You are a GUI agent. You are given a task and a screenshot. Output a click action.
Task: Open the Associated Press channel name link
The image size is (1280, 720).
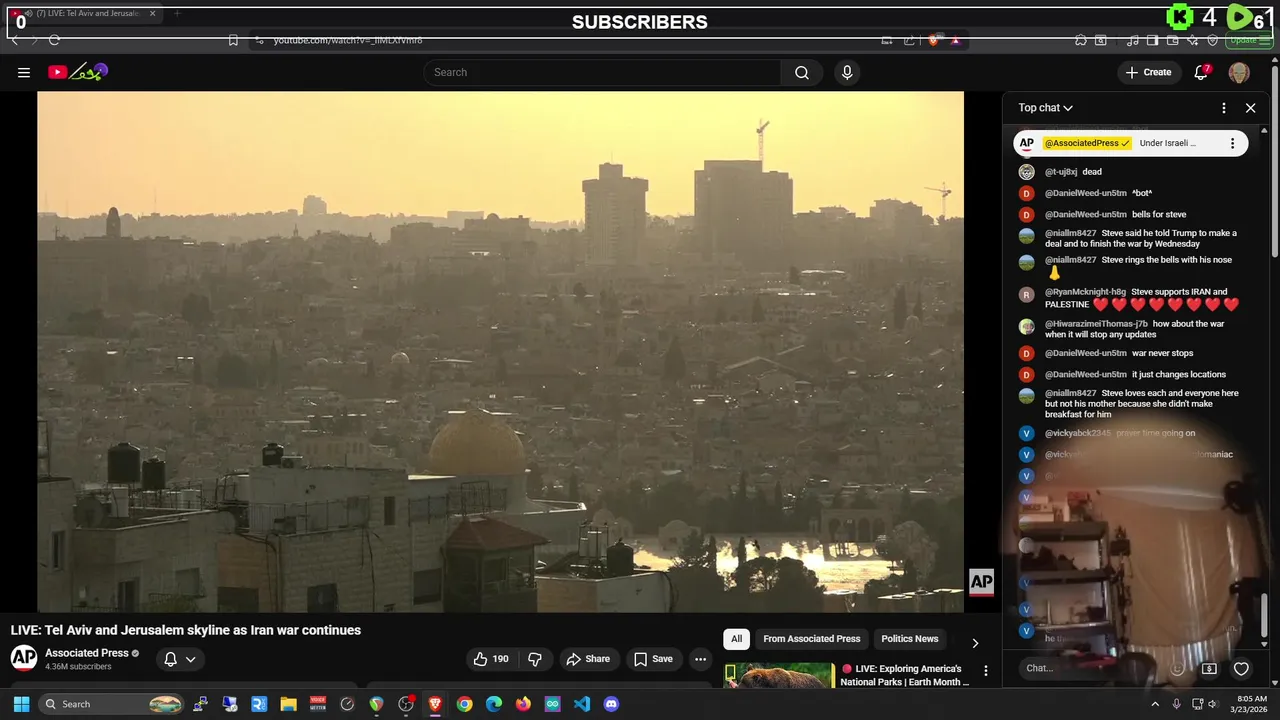87,653
